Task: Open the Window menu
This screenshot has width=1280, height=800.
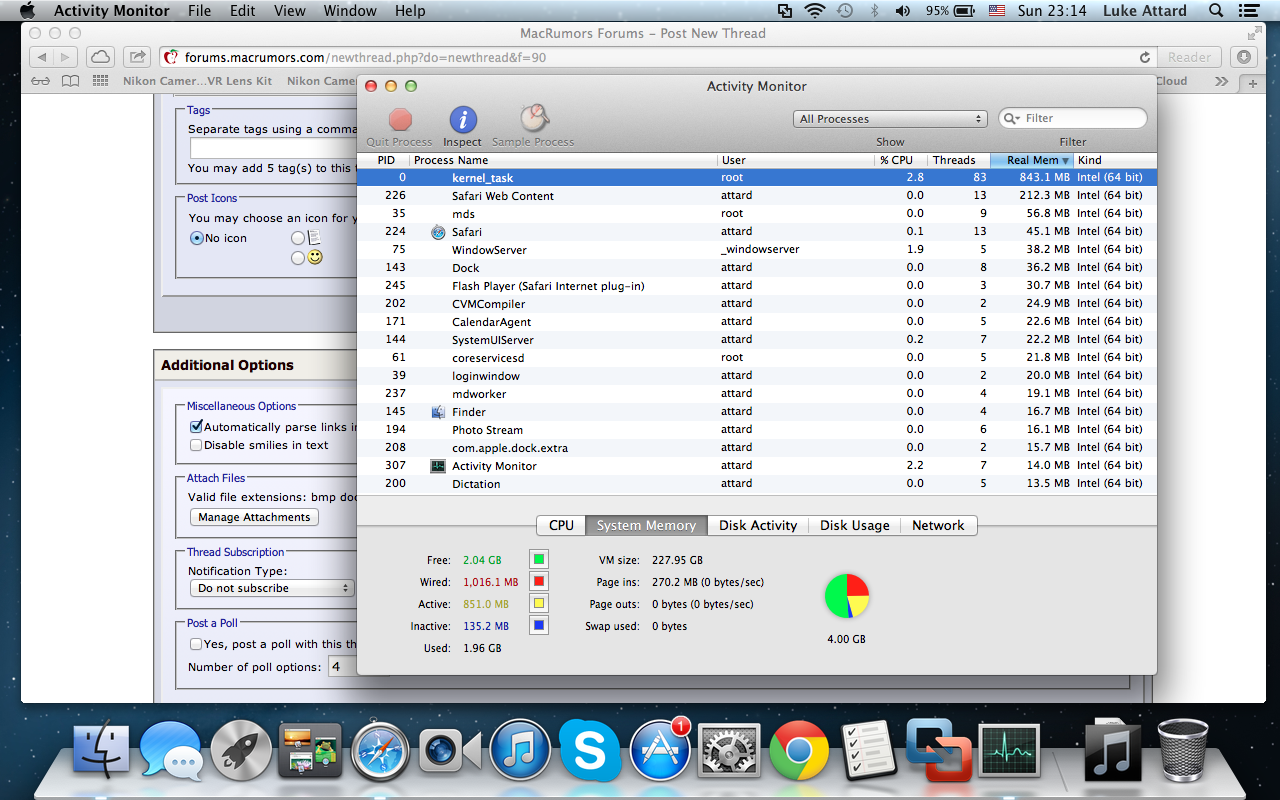Action: 350,11
